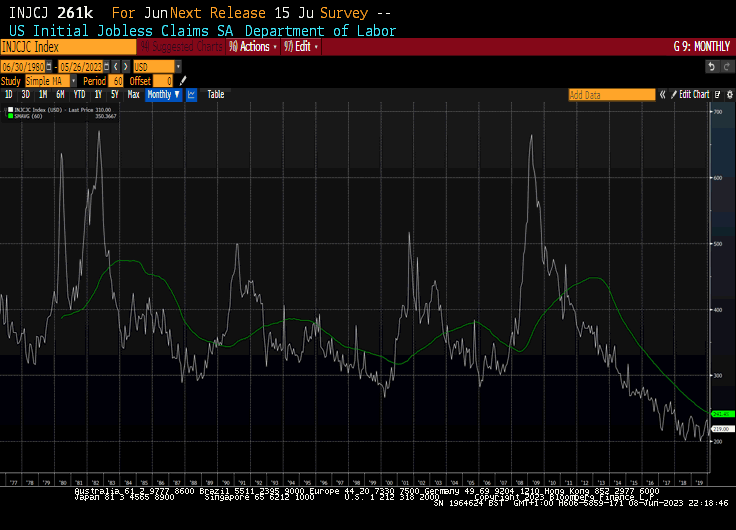Click the study edit pencil icon
736x530 pixels.
[183, 80]
